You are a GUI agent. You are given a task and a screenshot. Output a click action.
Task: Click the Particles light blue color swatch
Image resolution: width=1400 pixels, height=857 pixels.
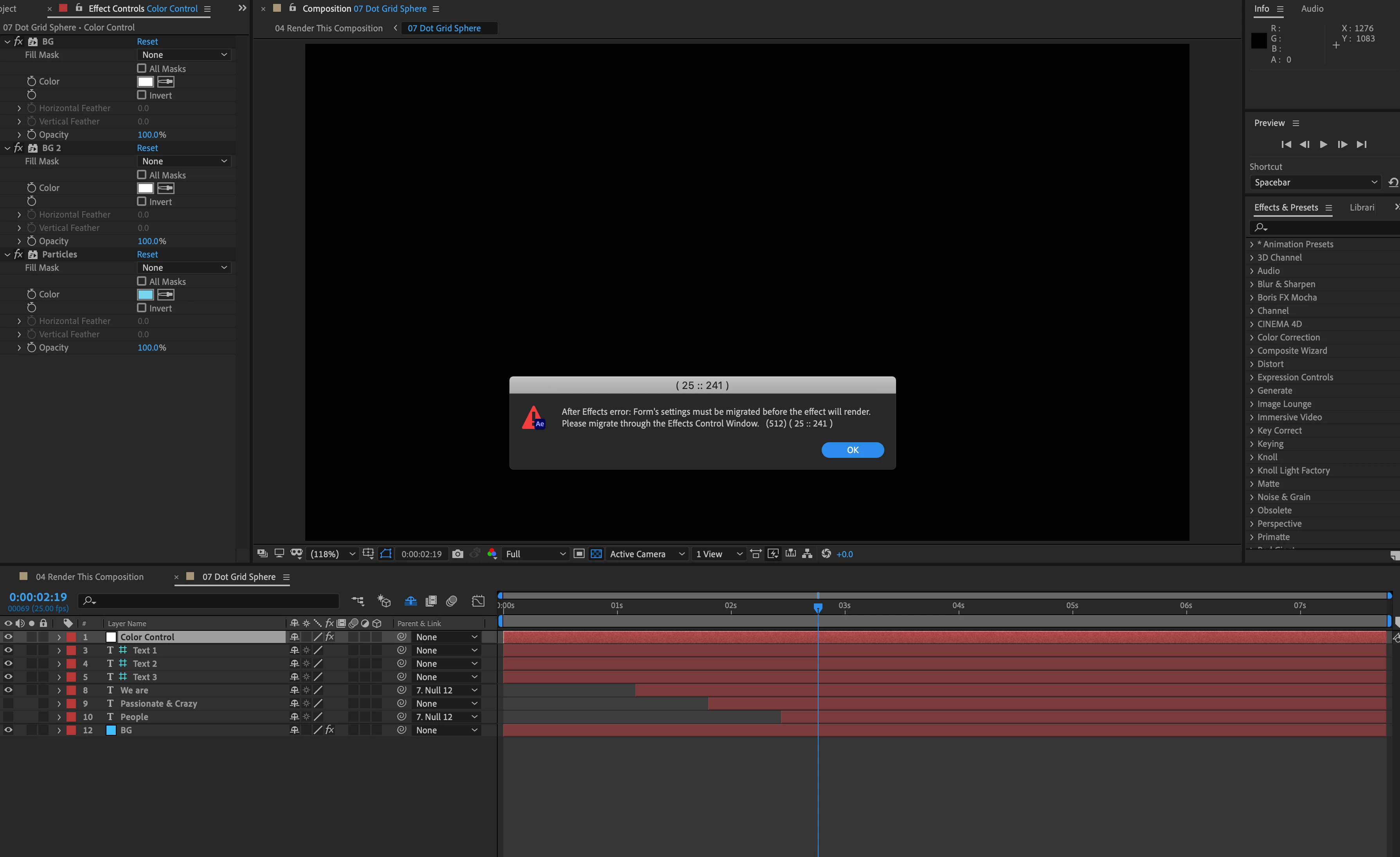tap(146, 294)
